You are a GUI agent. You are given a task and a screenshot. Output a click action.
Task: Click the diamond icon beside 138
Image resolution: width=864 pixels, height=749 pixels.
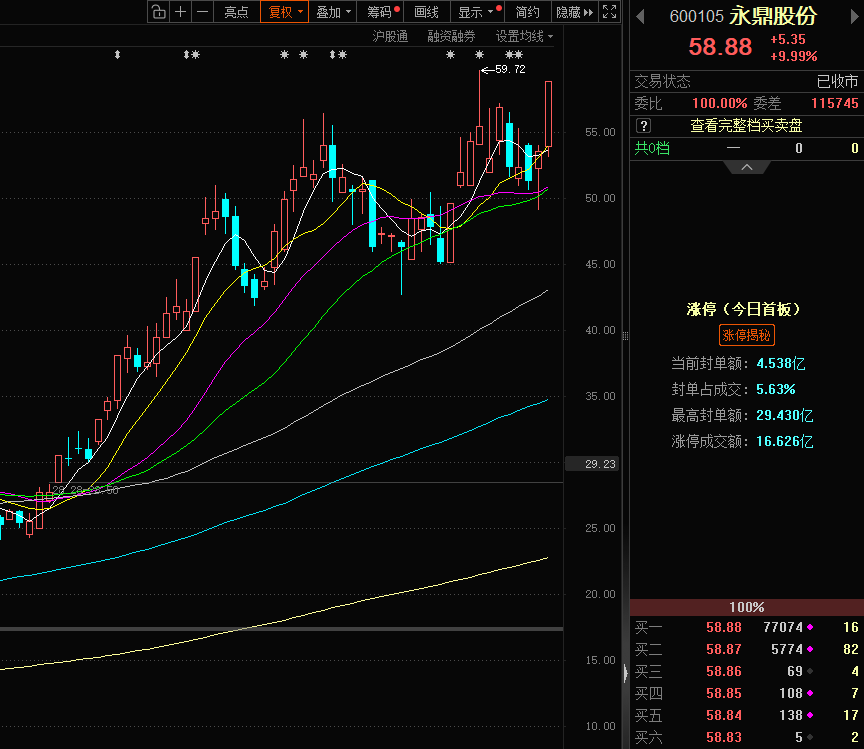coord(810,715)
